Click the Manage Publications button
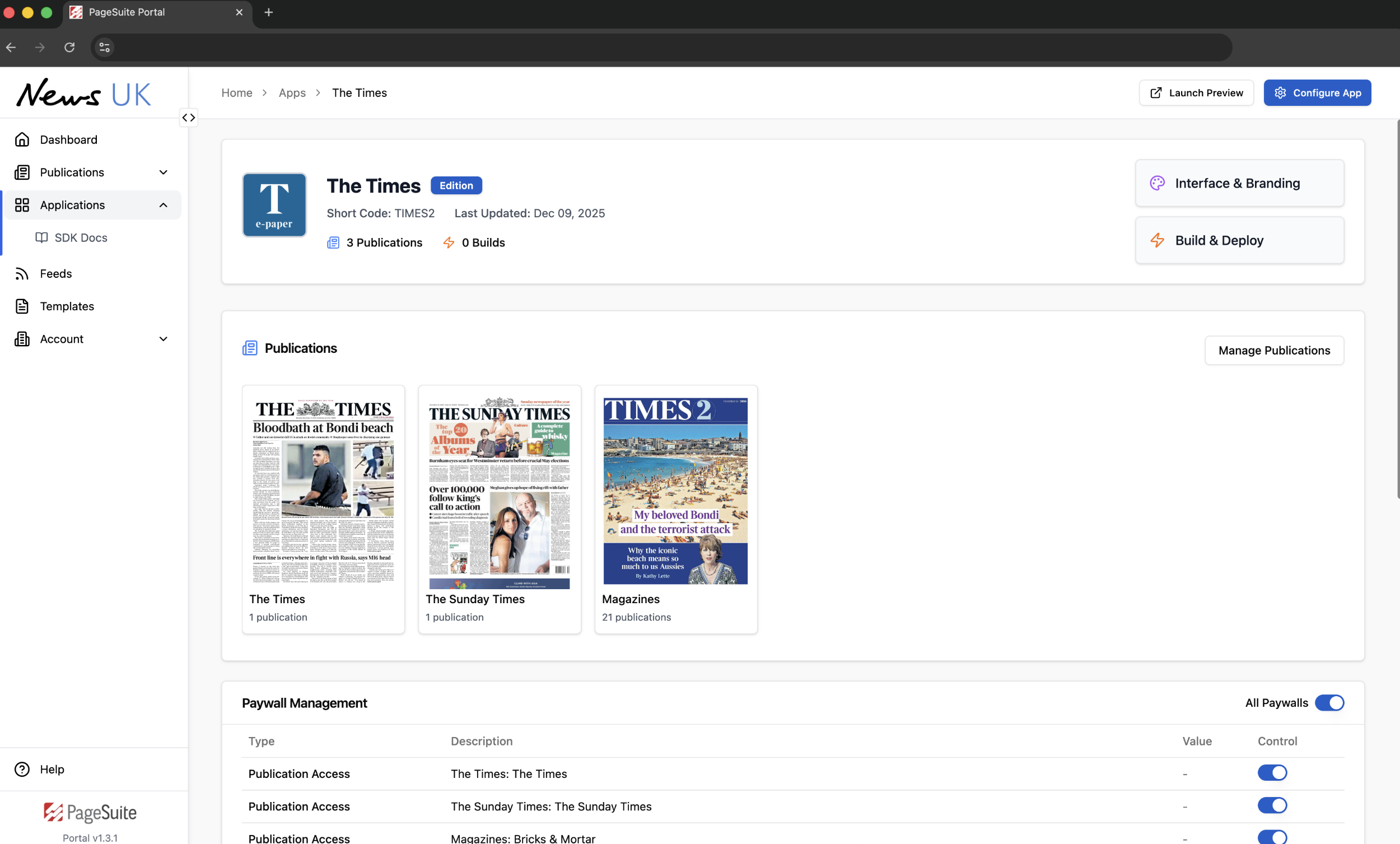Image resolution: width=1400 pixels, height=844 pixels. [x=1273, y=350]
